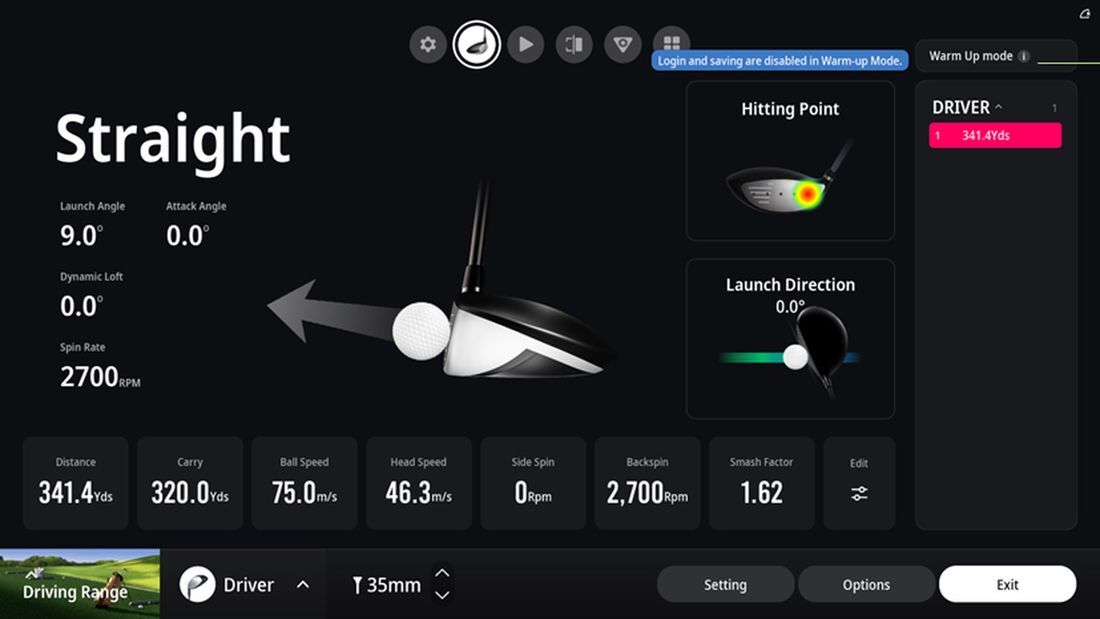Screen dimensions: 1100x619
Task: Click the Driver club logo icon
Action: pyautogui.click(x=197, y=584)
